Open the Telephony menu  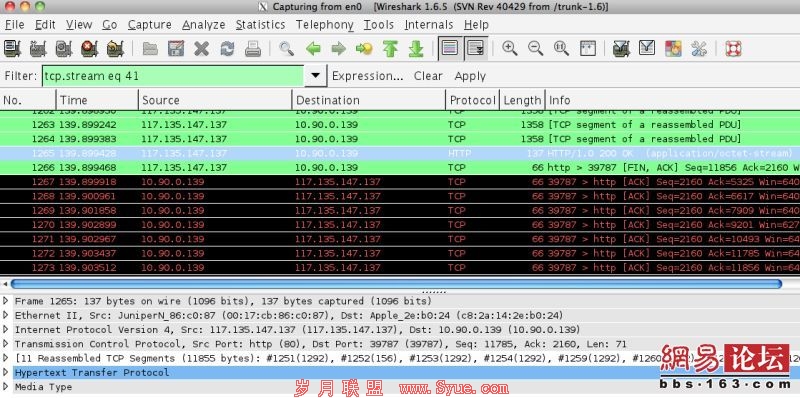(x=324, y=24)
